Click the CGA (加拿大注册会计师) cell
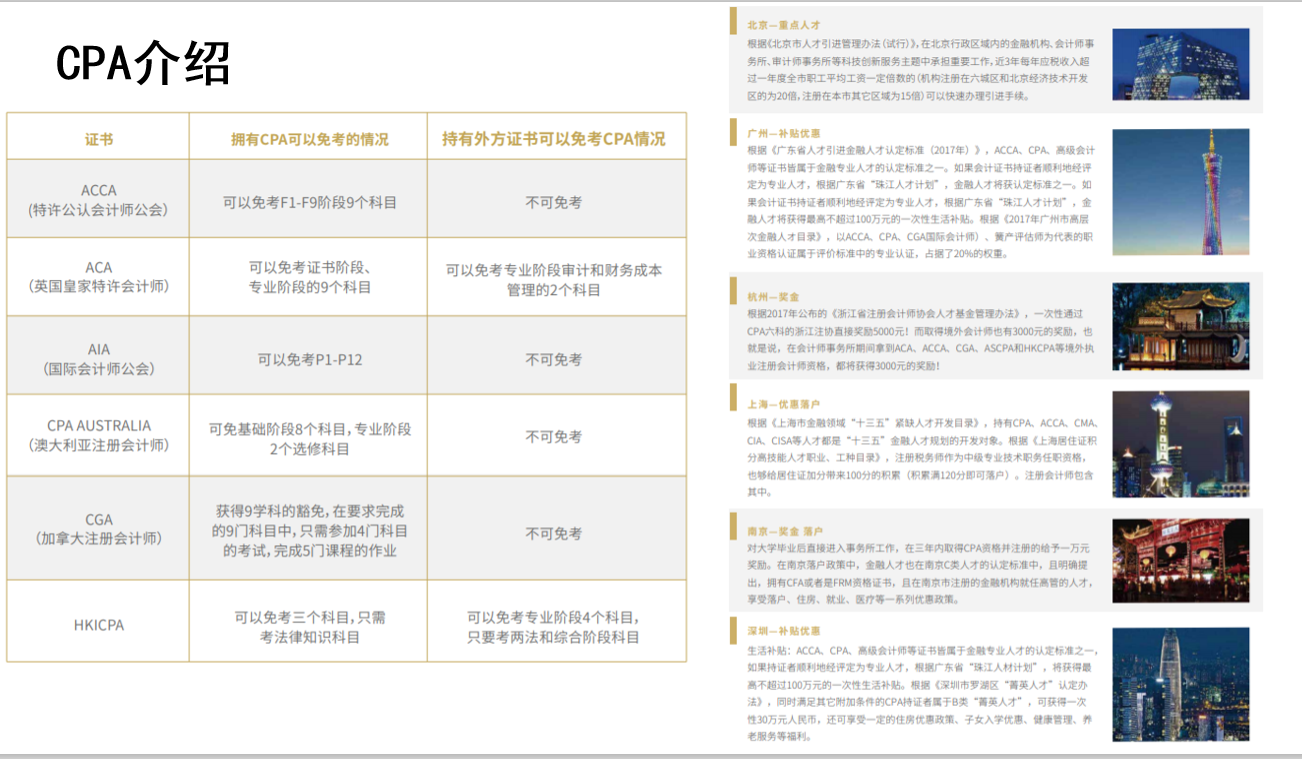Viewport: 1302px width, 759px height. (x=97, y=528)
